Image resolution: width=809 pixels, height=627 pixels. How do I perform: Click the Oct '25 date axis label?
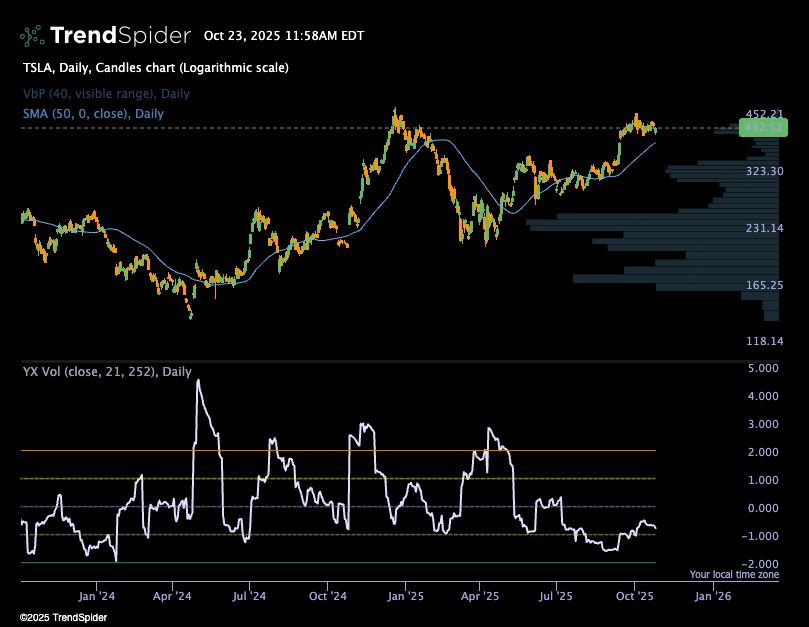634,595
